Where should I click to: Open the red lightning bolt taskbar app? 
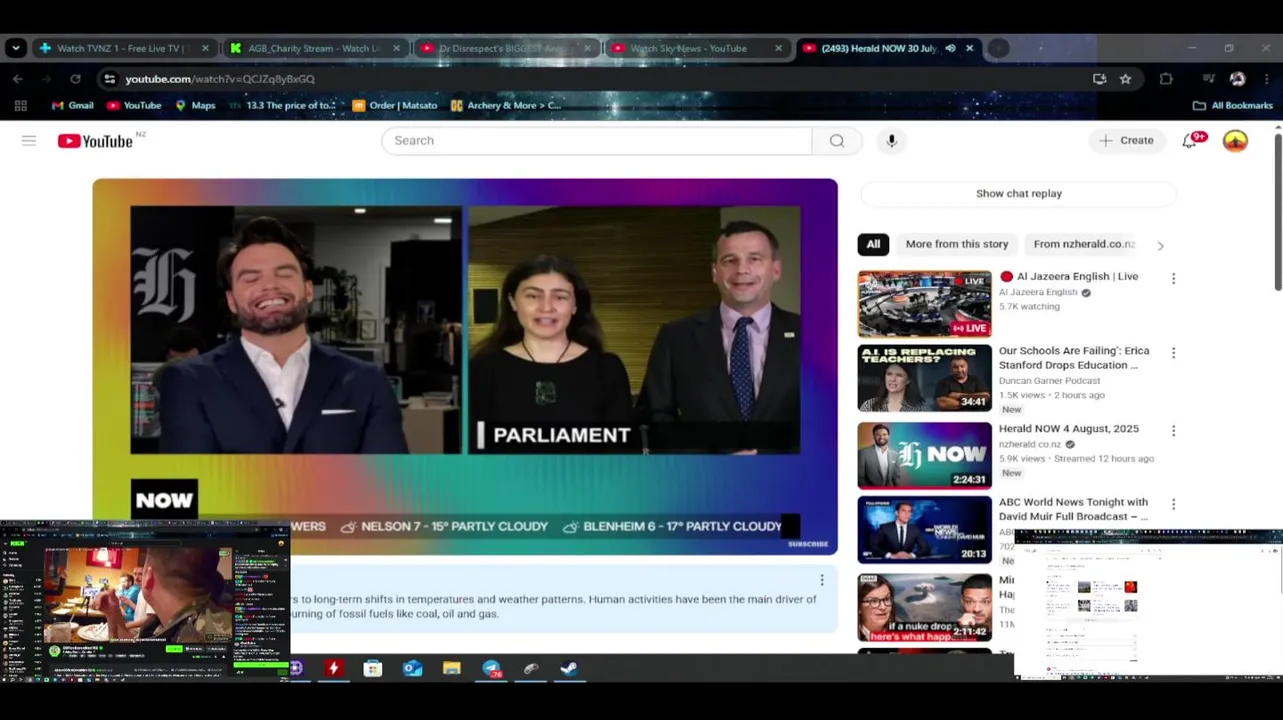tap(334, 669)
